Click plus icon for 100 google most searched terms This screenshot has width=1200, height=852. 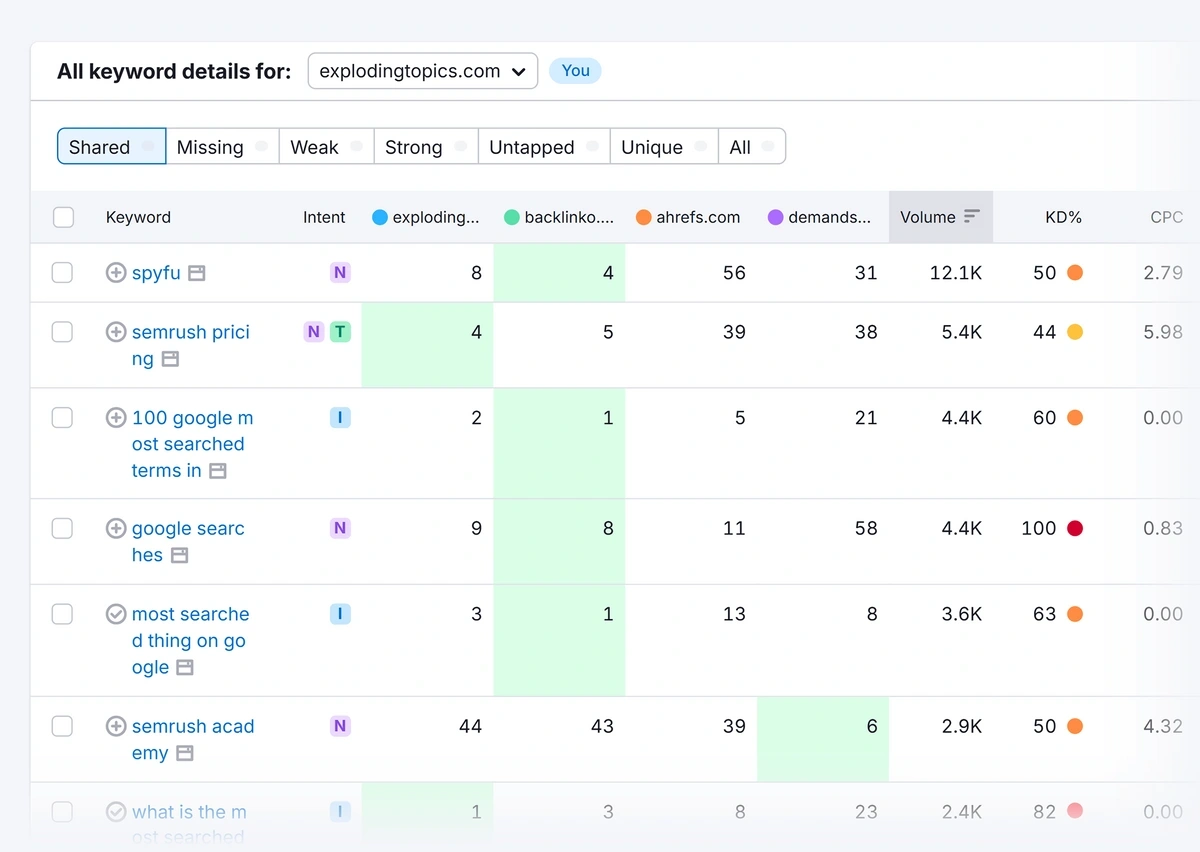116,418
